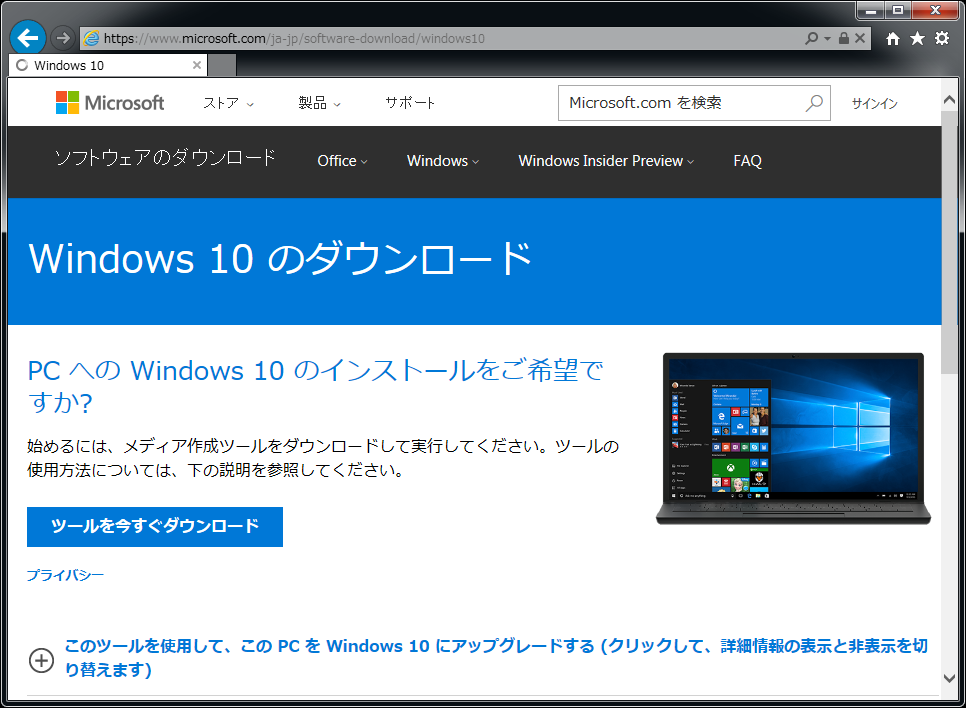Screen dimensions: 966x708
Task: Stop page loading with the X icon
Action: click(x=861, y=38)
